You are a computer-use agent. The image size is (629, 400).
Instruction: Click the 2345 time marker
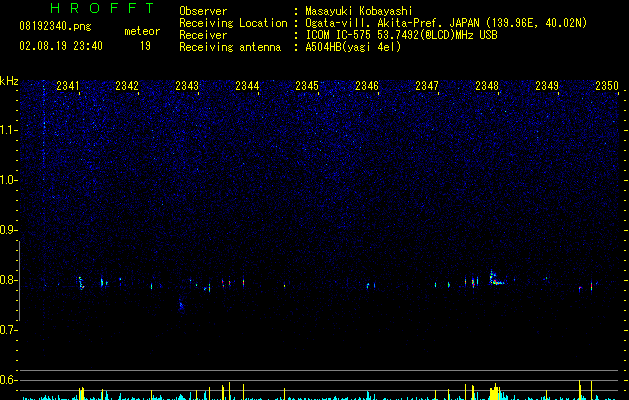pyautogui.click(x=307, y=85)
